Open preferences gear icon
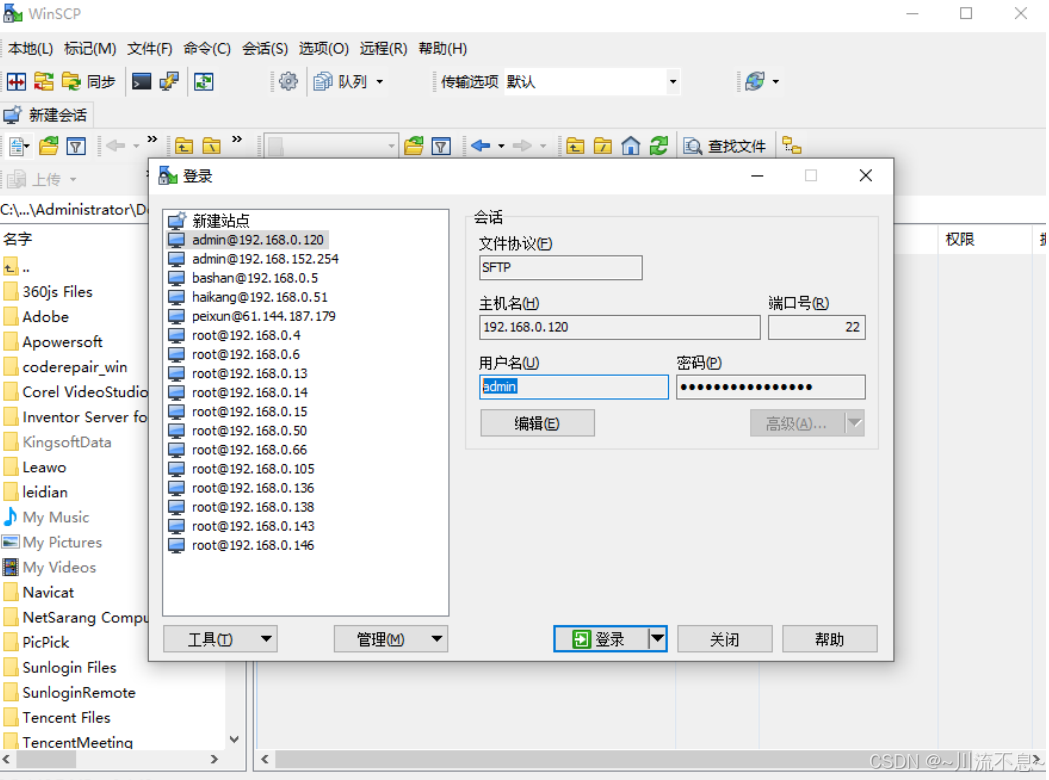 coord(288,82)
